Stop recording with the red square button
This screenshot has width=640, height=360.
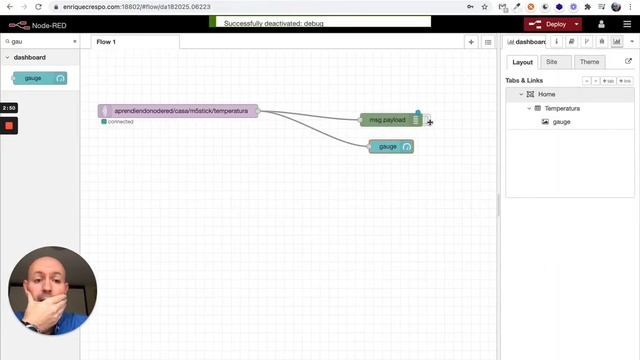coord(9,126)
